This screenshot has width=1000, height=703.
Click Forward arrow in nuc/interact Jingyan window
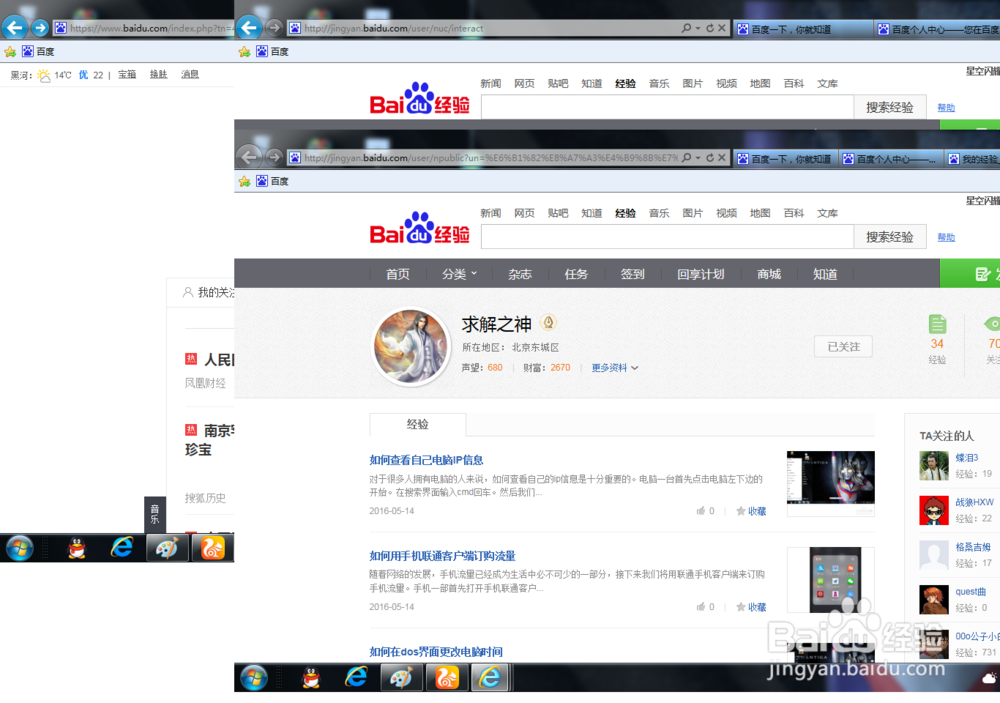[x=274, y=27]
